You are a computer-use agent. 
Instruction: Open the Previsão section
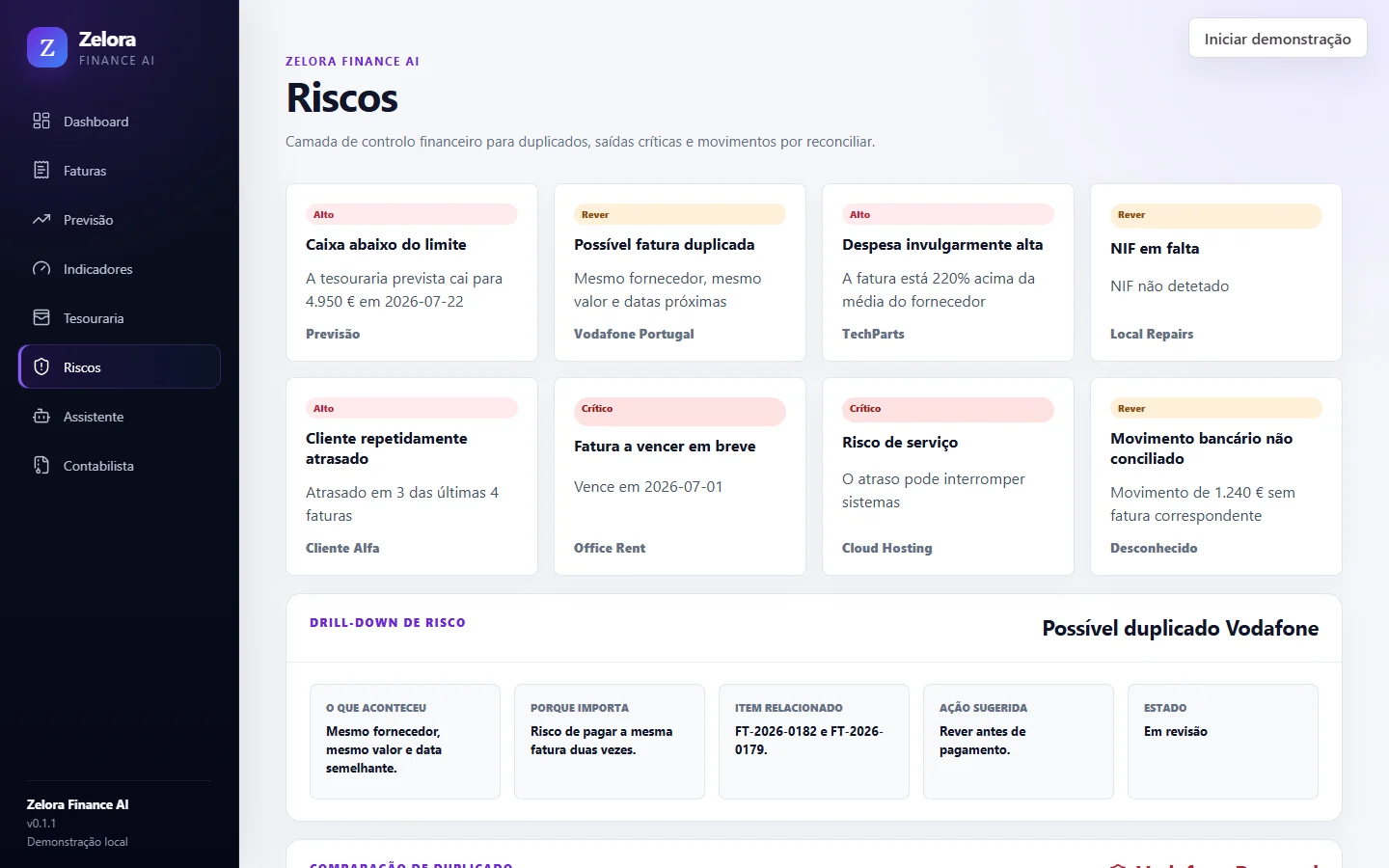tap(120, 220)
